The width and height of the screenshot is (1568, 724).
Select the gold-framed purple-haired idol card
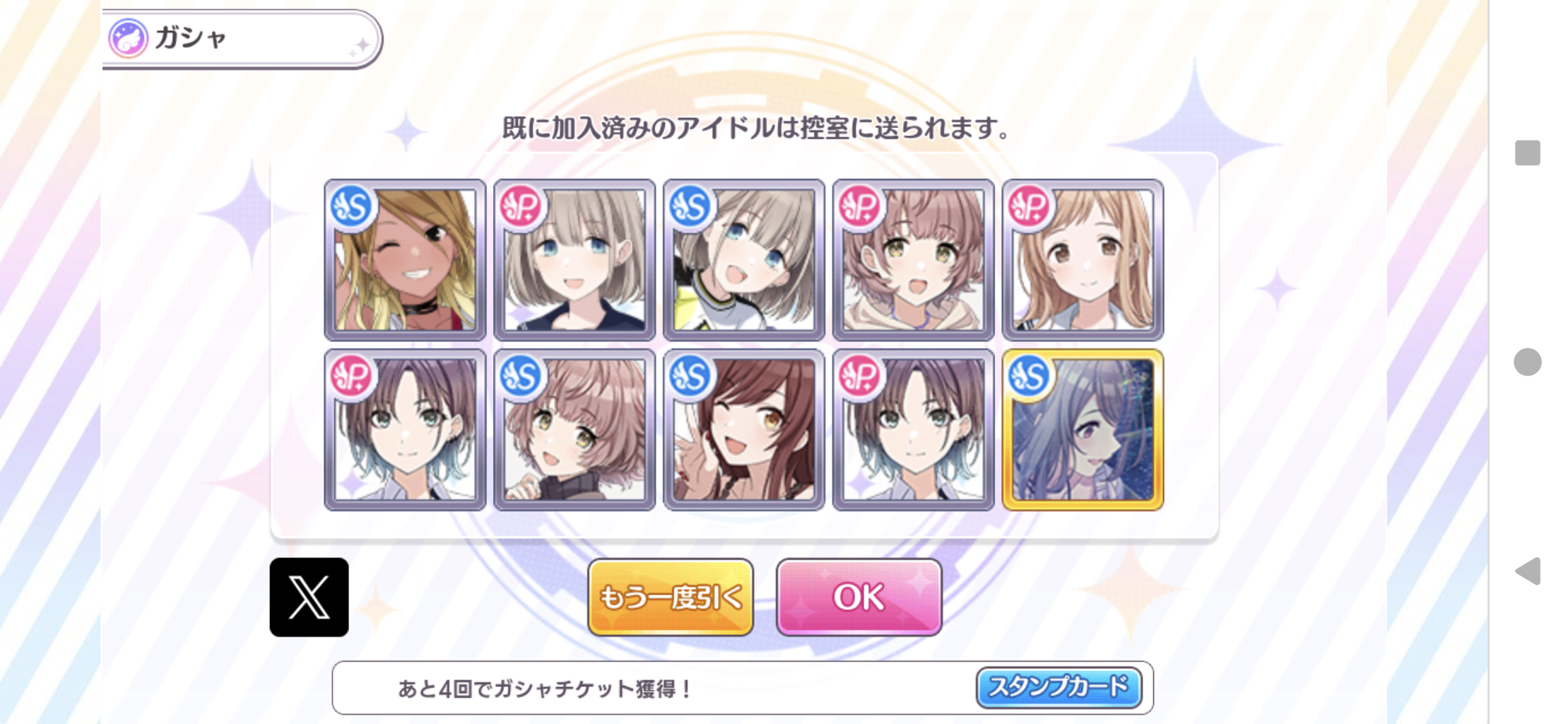pyautogui.click(x=1083, y=430)
